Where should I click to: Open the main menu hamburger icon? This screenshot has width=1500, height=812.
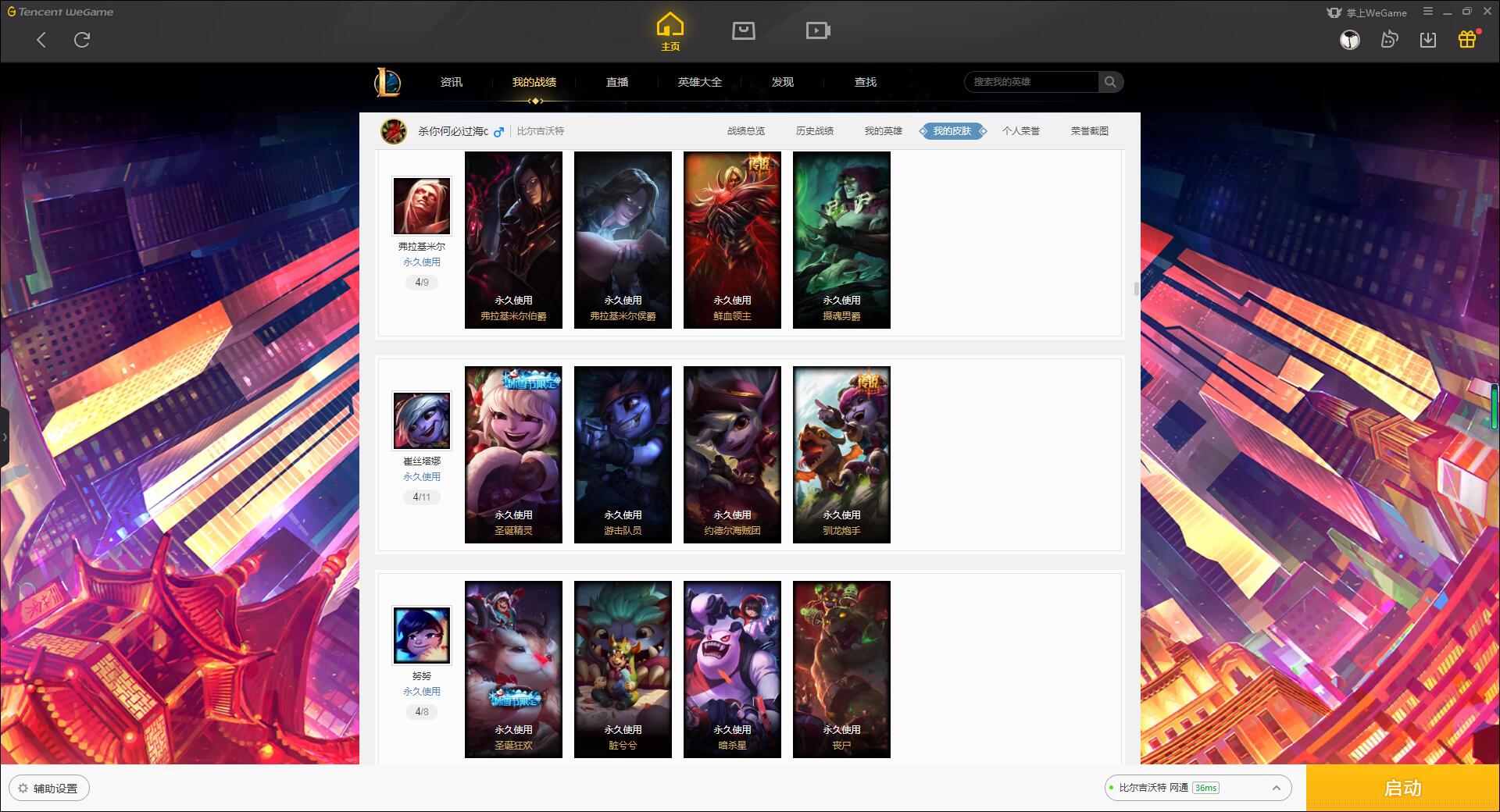(x=1428, y=12)
